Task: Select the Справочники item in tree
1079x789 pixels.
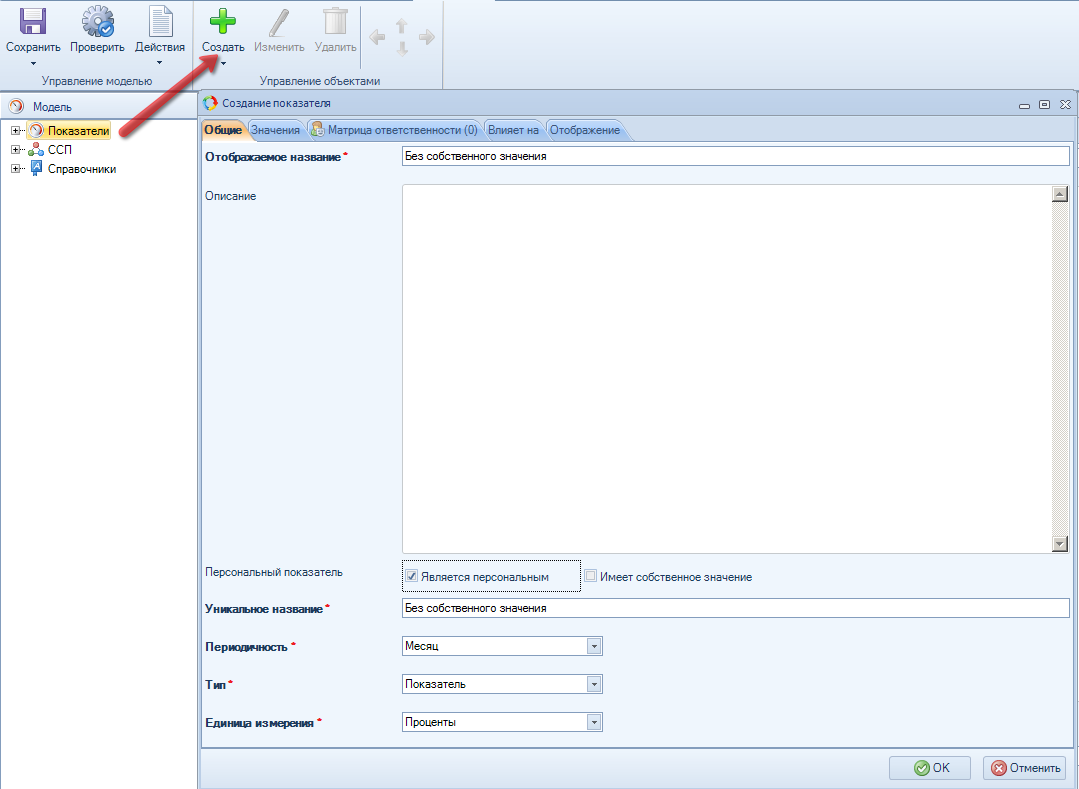Action: tap(82, 169)
